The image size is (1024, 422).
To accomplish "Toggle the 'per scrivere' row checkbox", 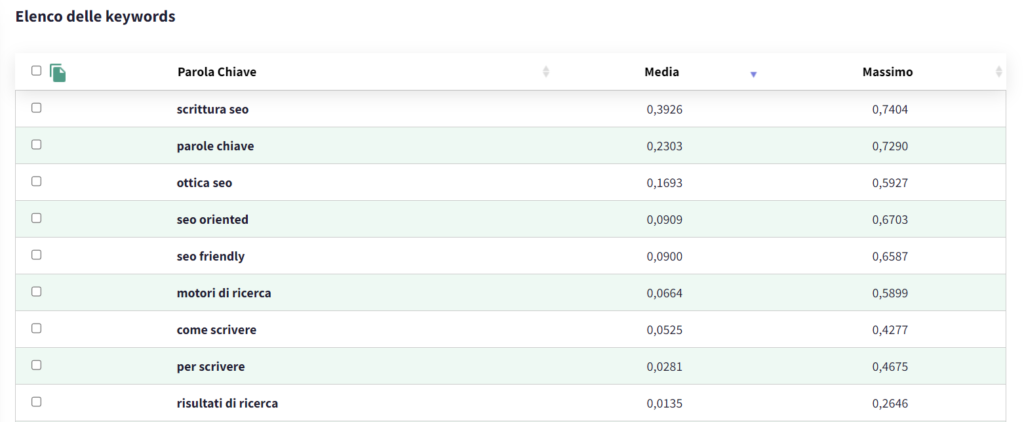I will coord(37,365).
